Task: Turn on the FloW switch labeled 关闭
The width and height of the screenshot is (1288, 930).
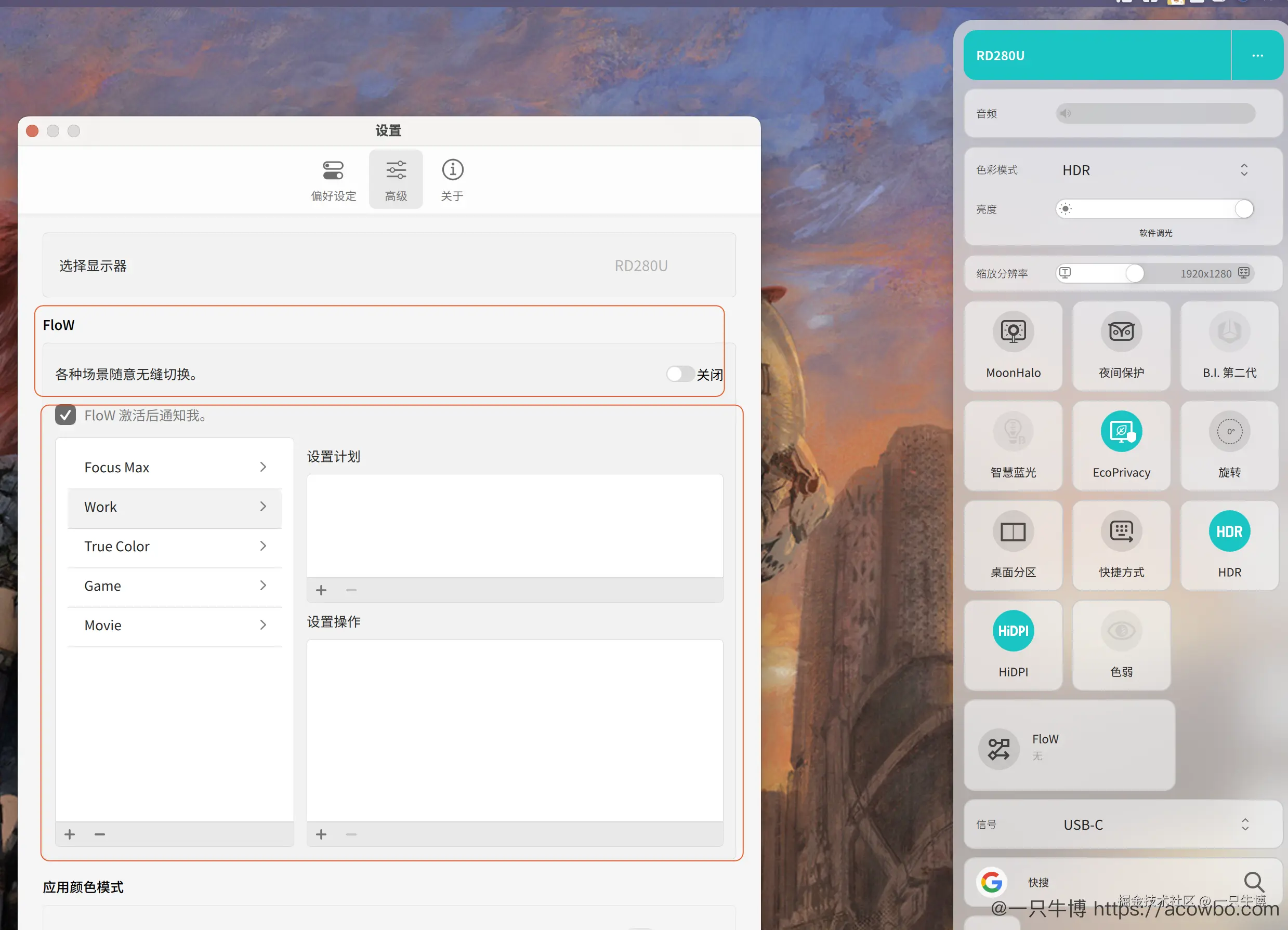Action: (680, 374)
